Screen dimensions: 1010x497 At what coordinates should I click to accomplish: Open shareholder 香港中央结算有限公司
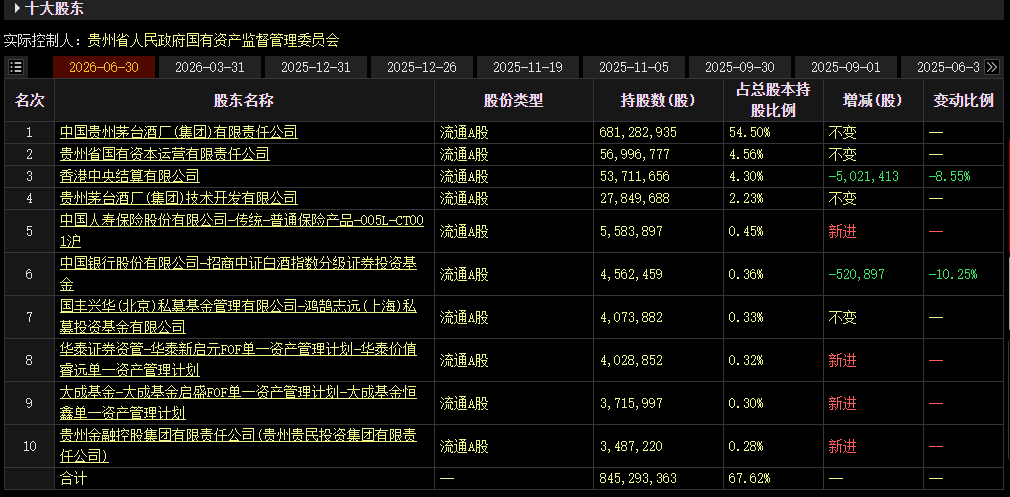coord(129,176)
